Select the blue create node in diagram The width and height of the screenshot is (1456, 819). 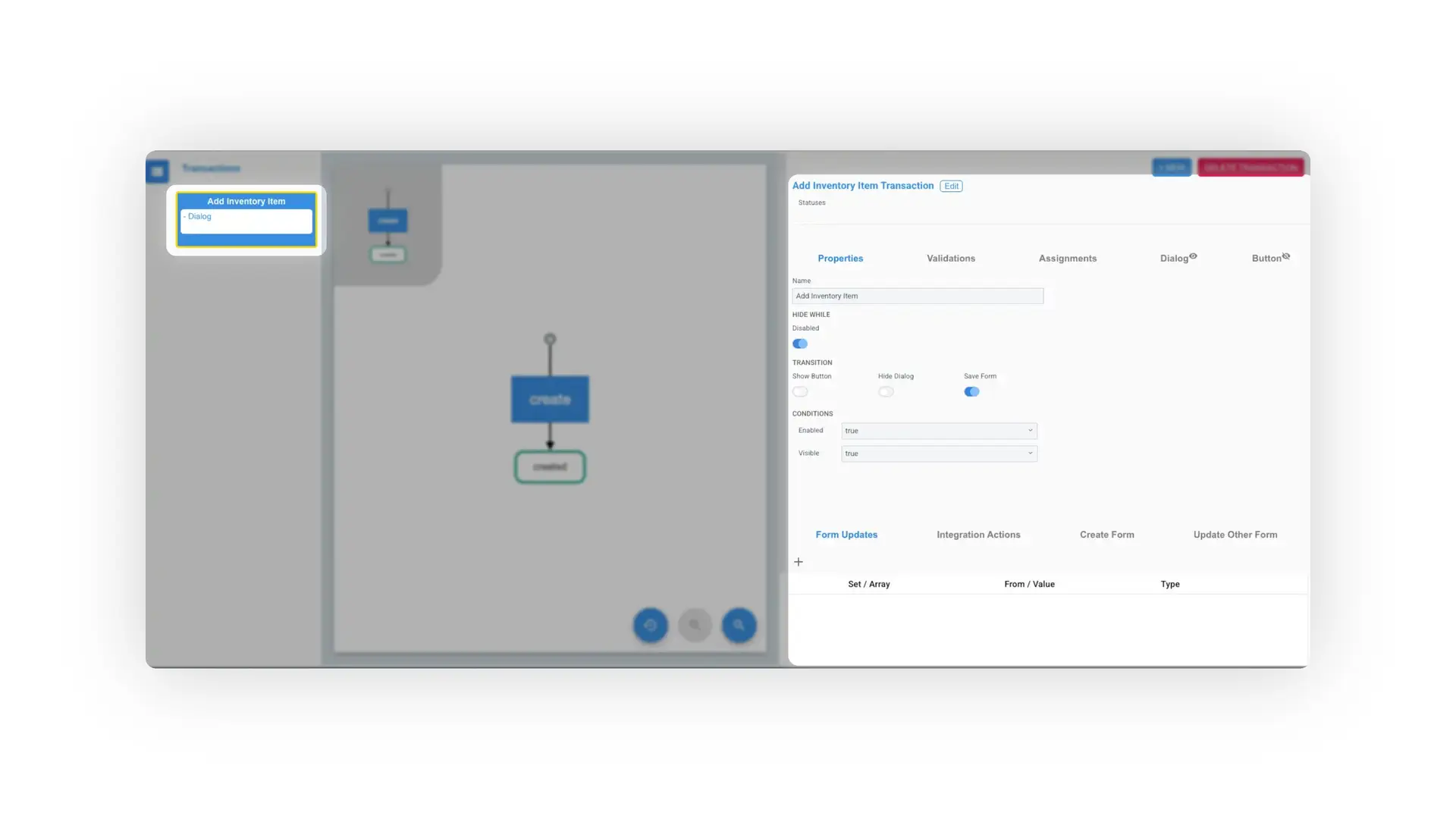pyautogui.click(x=550, y=399)
